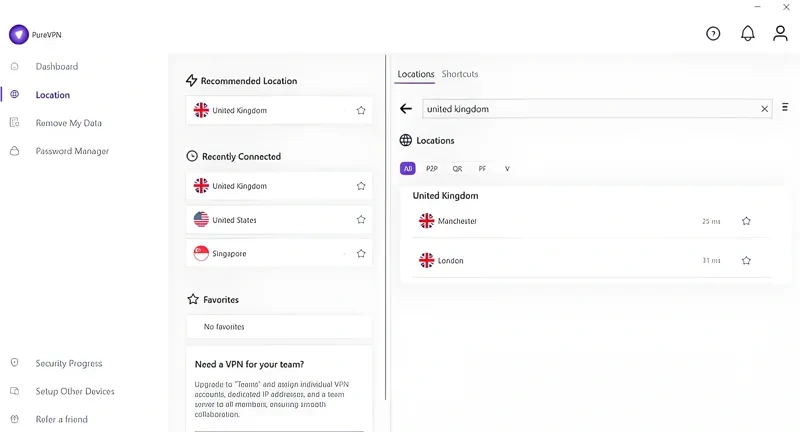
Task: Open Dashboard in the sidebar
Action: [x=57, y=66]
